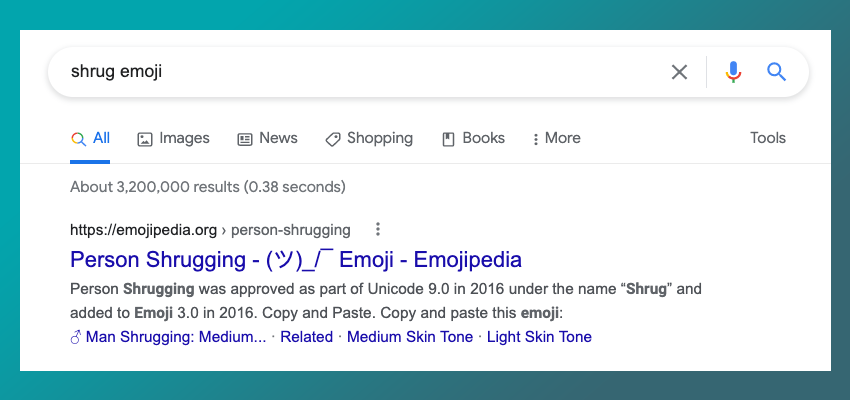Open the three-dot menu beside emojipedia URL
This screenshot has height=400, width=850.
coord(378,229)
